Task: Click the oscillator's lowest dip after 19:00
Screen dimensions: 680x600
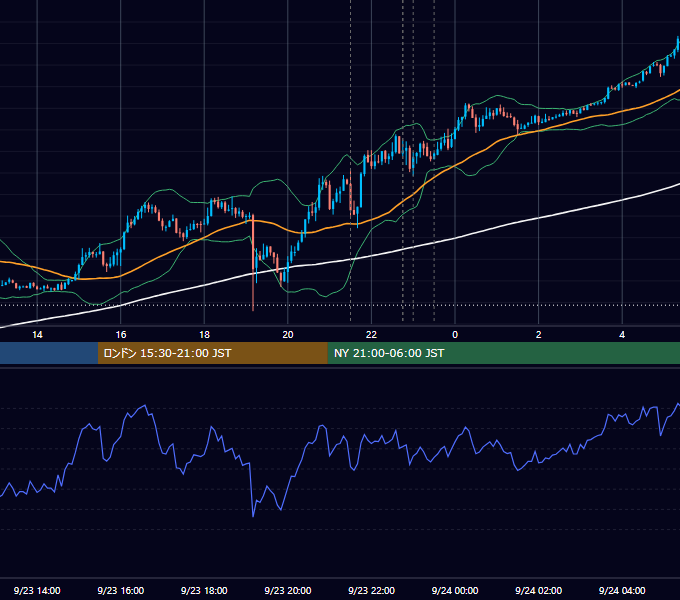Action: [x=253, y=515]
